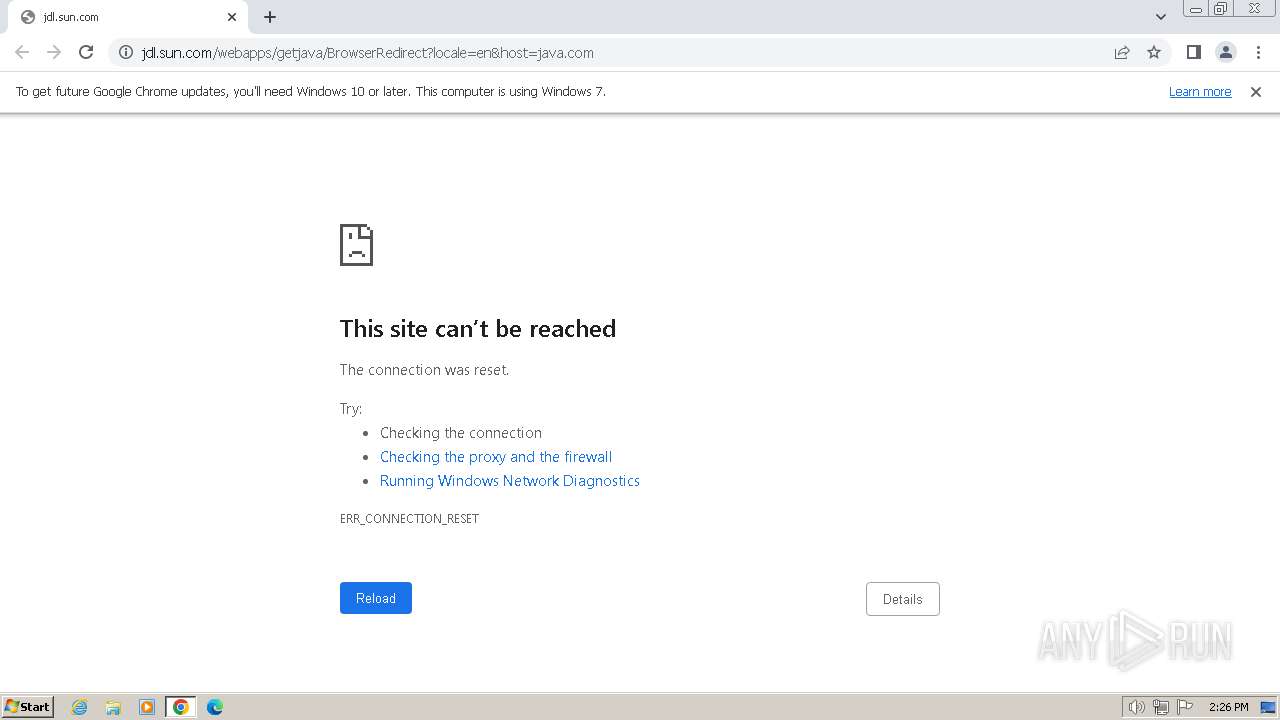
Task: Close the jdl.sun.com tab
Action: coord(232,17)
